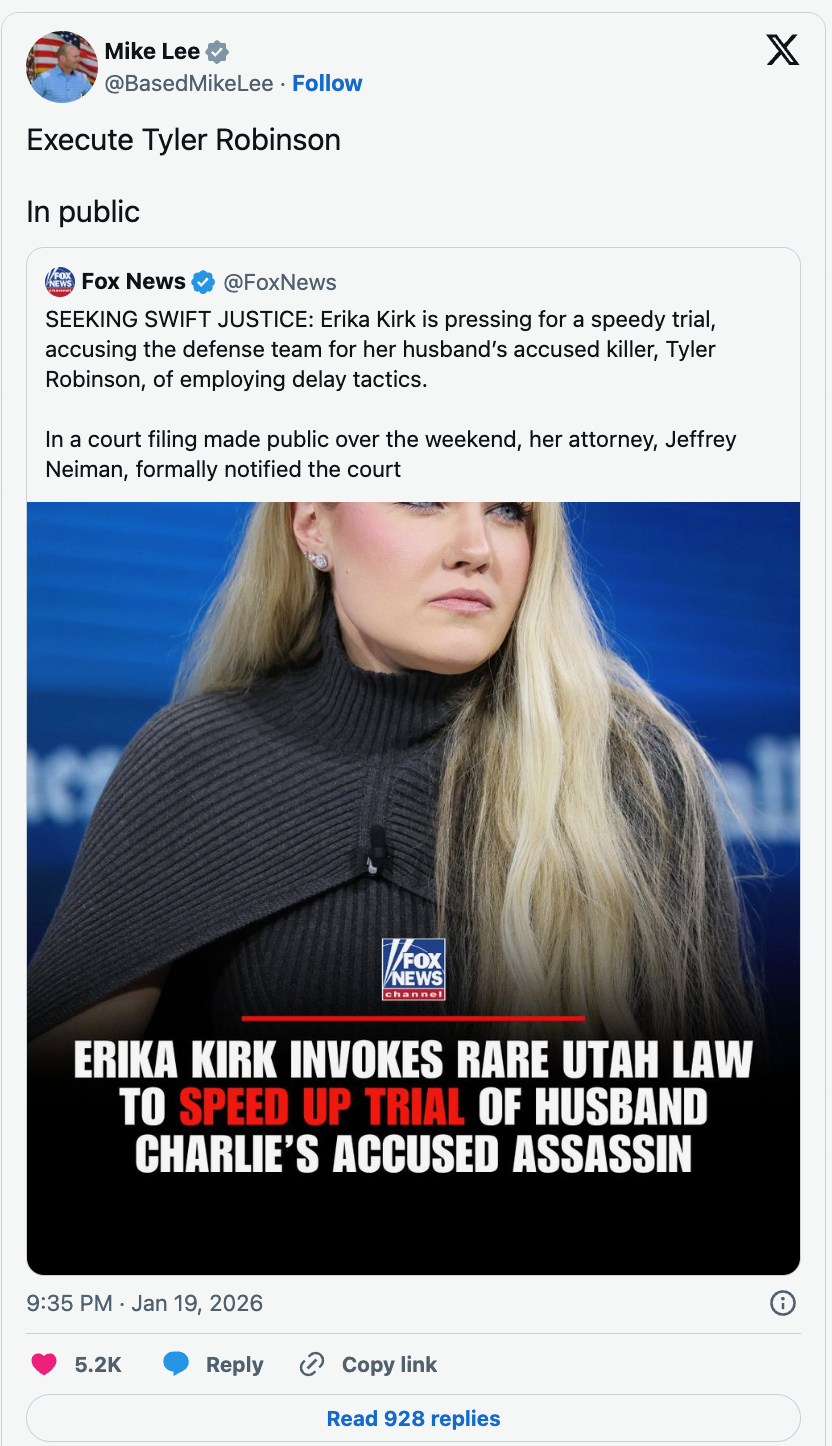
Task: Click the Fox News avatar in quoted tweet
Action: [x=60, y=282]
